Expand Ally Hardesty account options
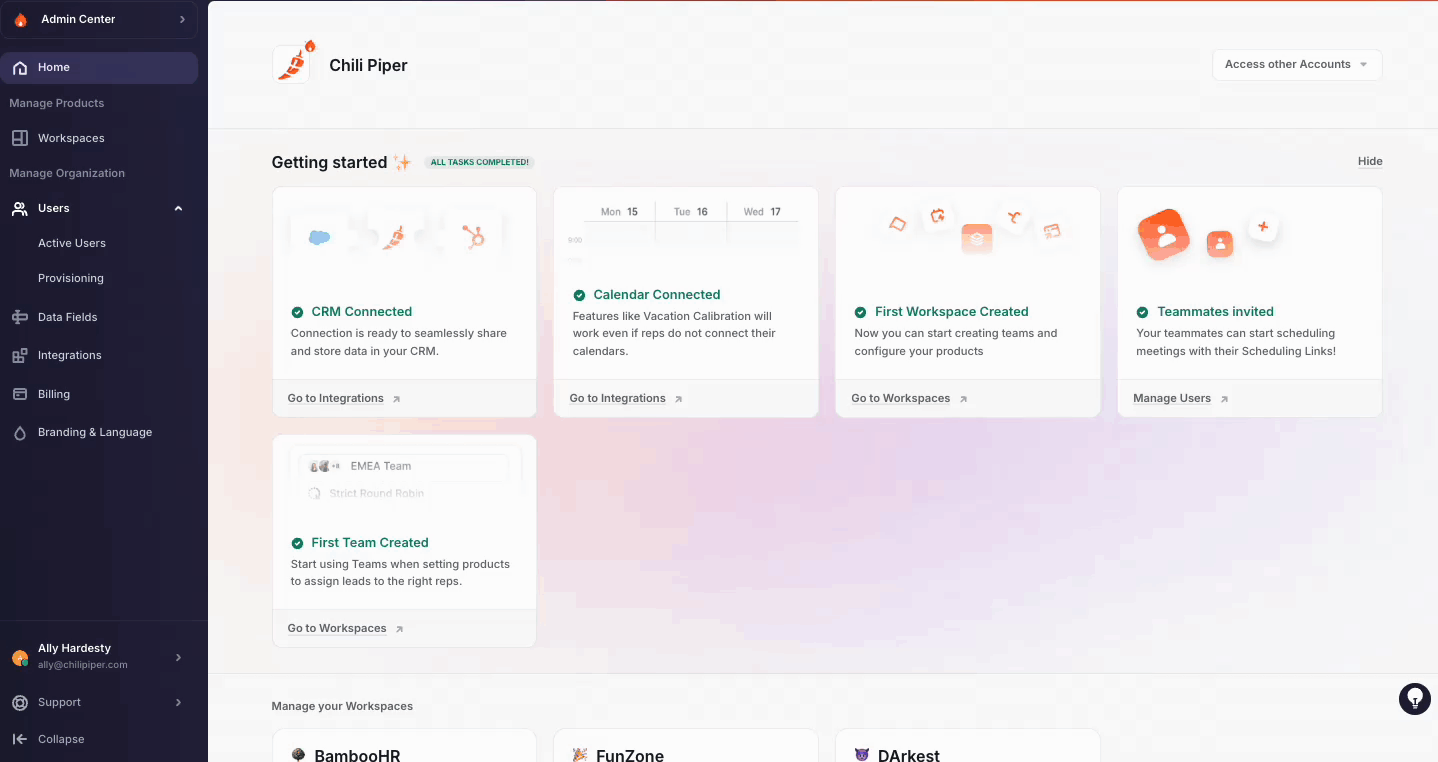This screenshot has height=762, width=1438. point(178,657)
